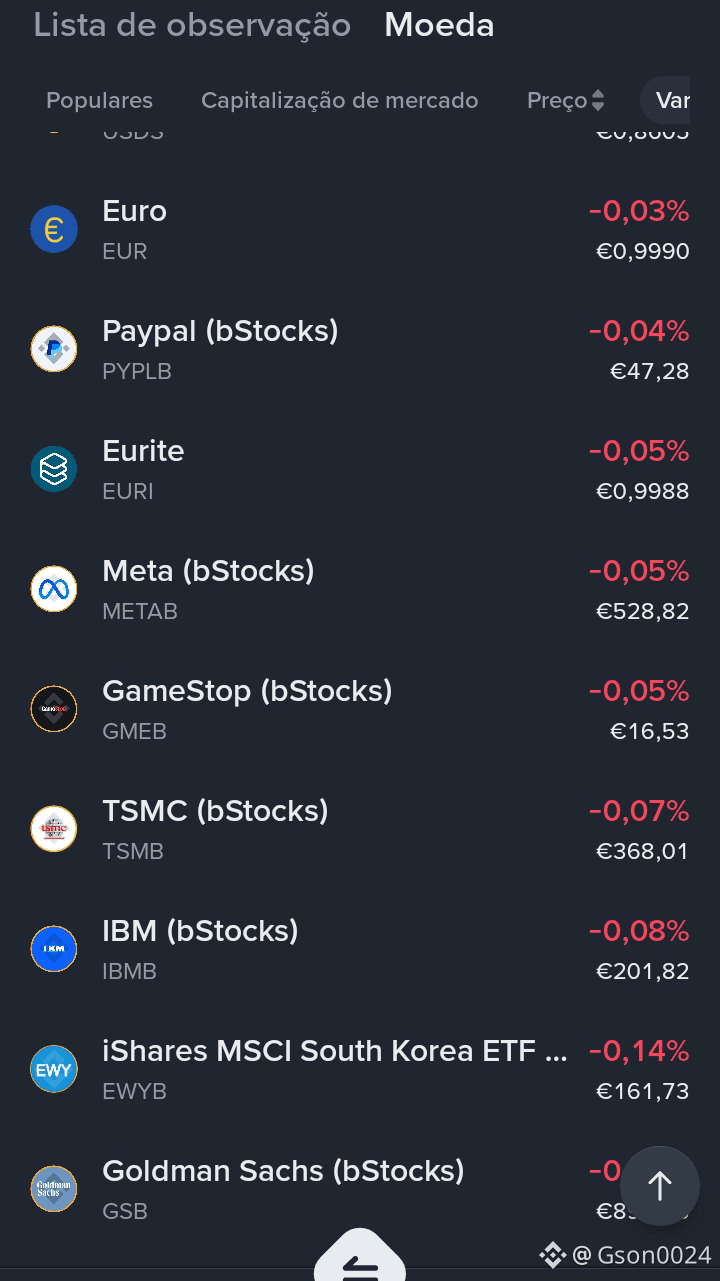Tap the IBM logo icon

[x=54, y=949]
